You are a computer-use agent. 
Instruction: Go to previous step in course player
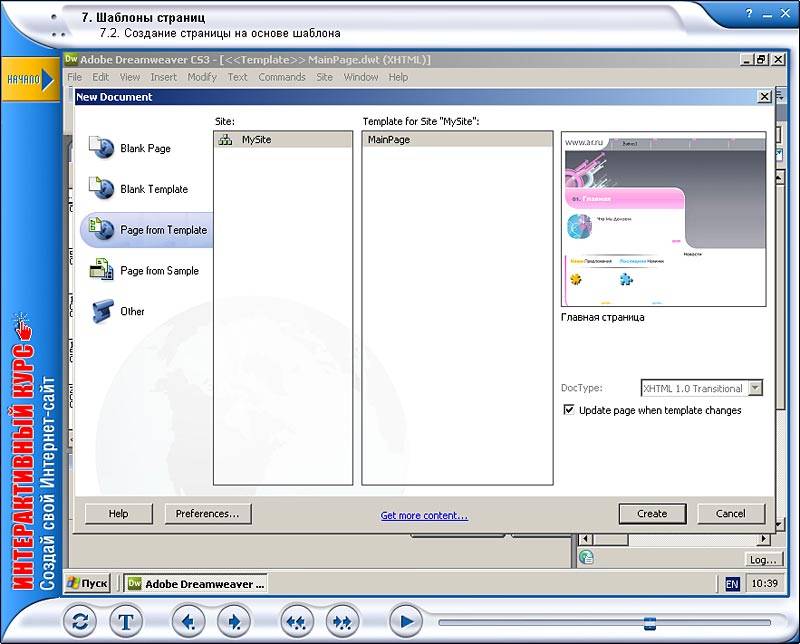(x=188, y=621)
